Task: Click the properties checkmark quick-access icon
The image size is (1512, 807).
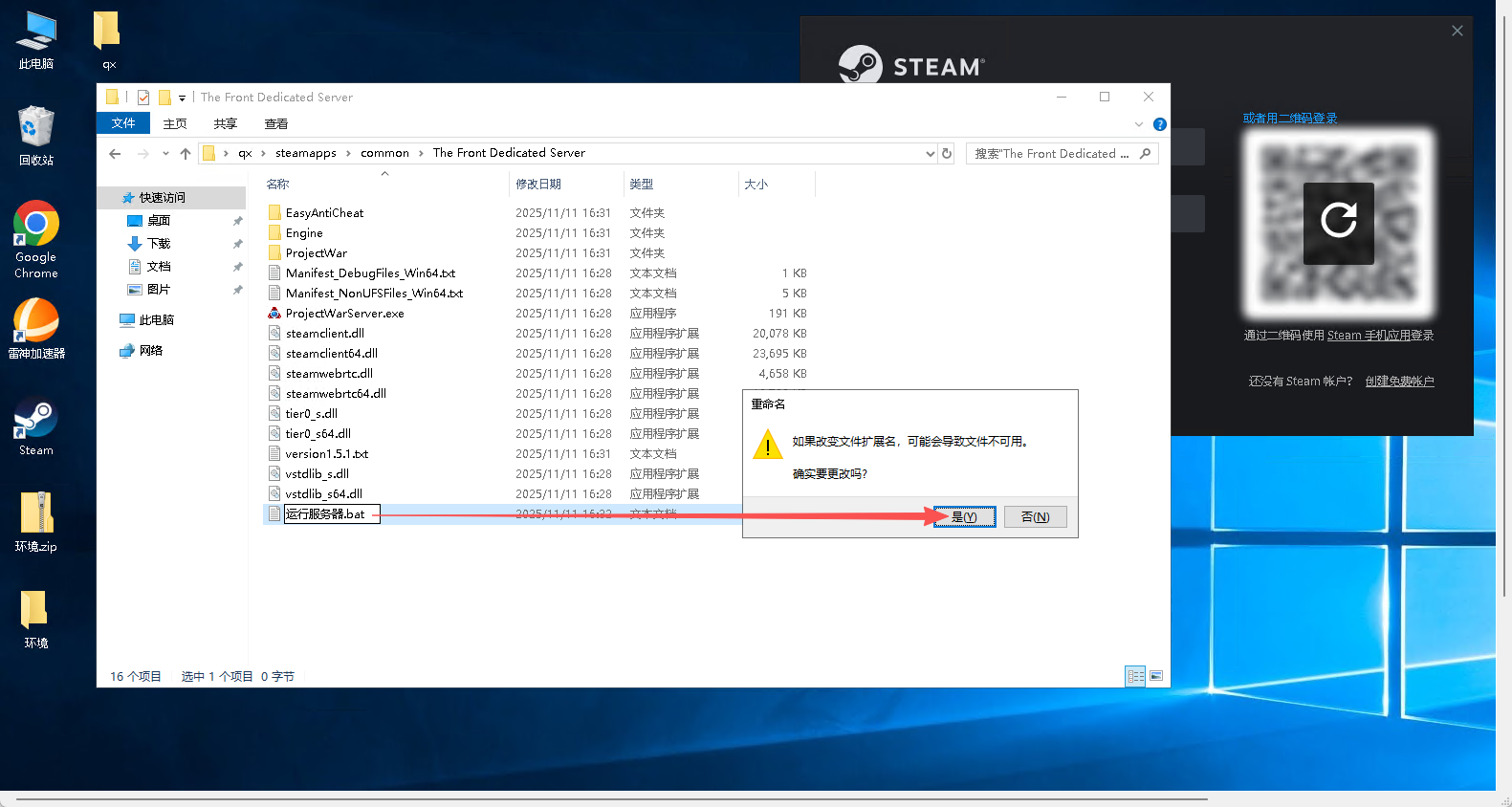Action: [143, 98]
